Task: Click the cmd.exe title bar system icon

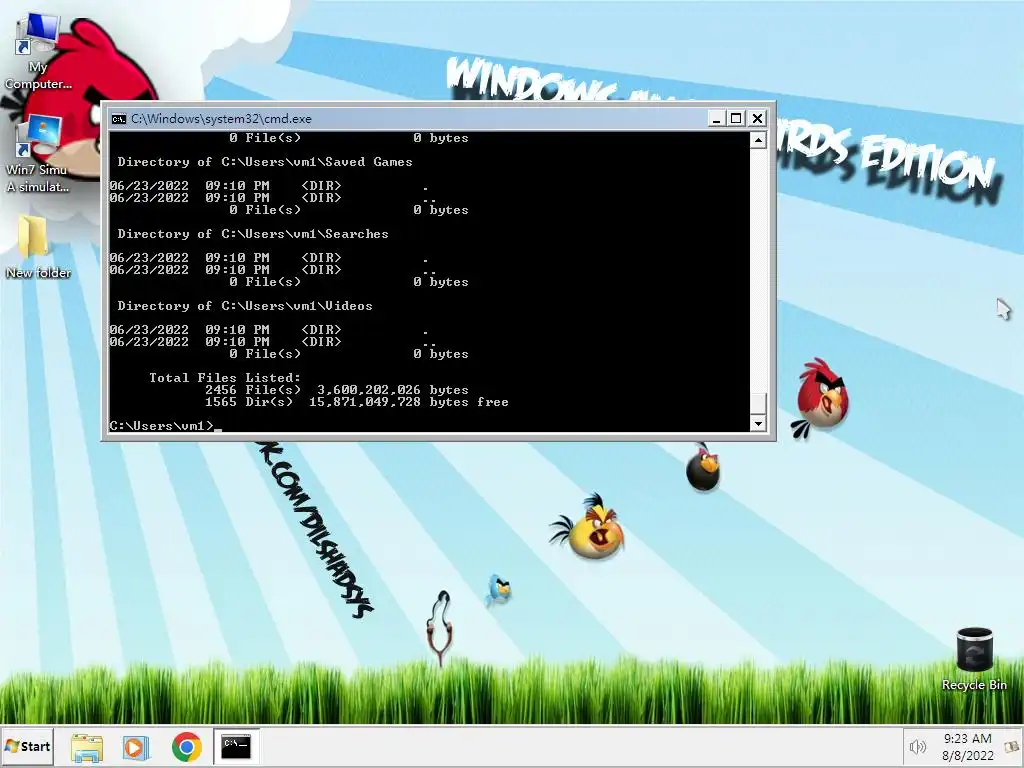Action: (119, 118)
